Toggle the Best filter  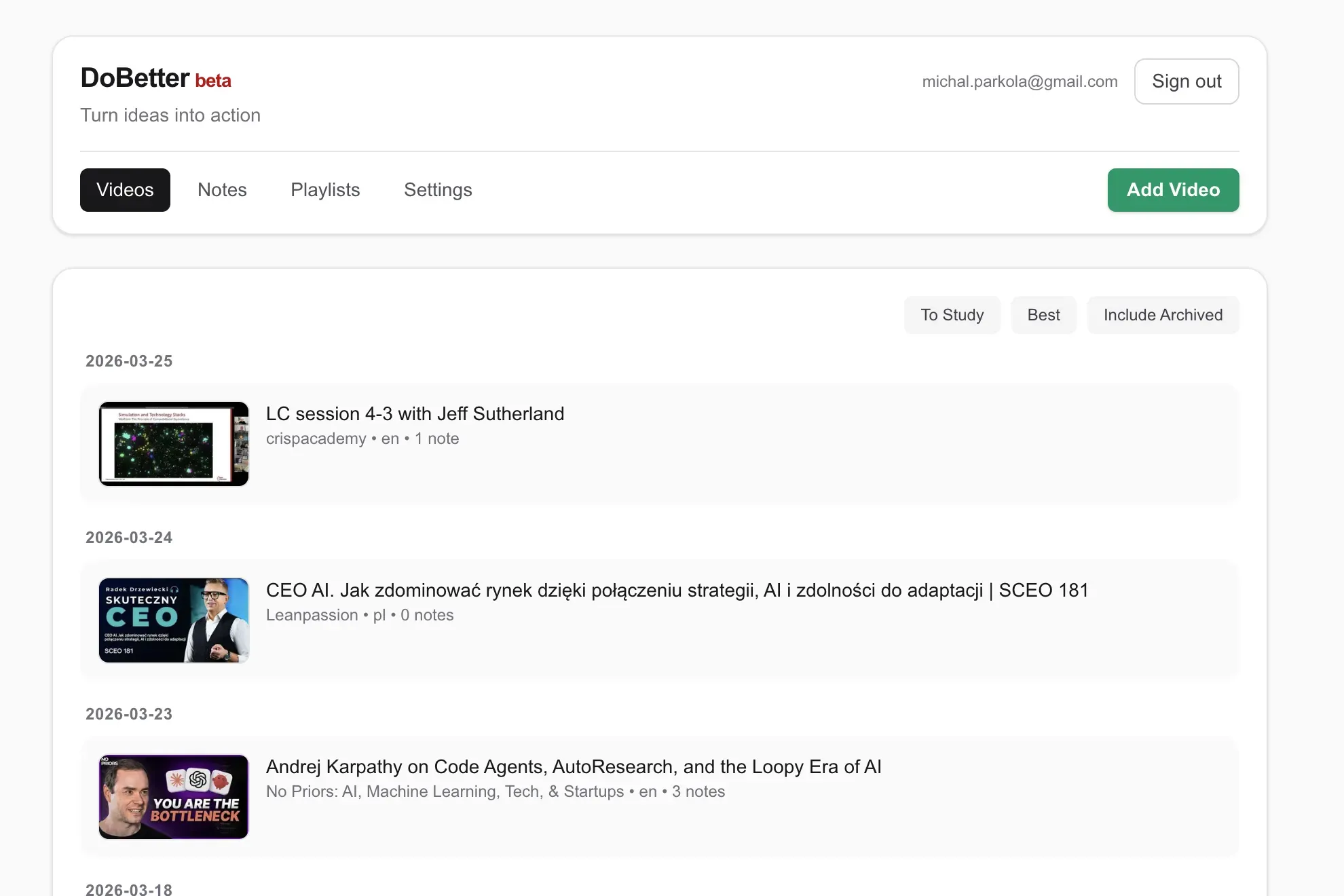(x=1043, y=315)
